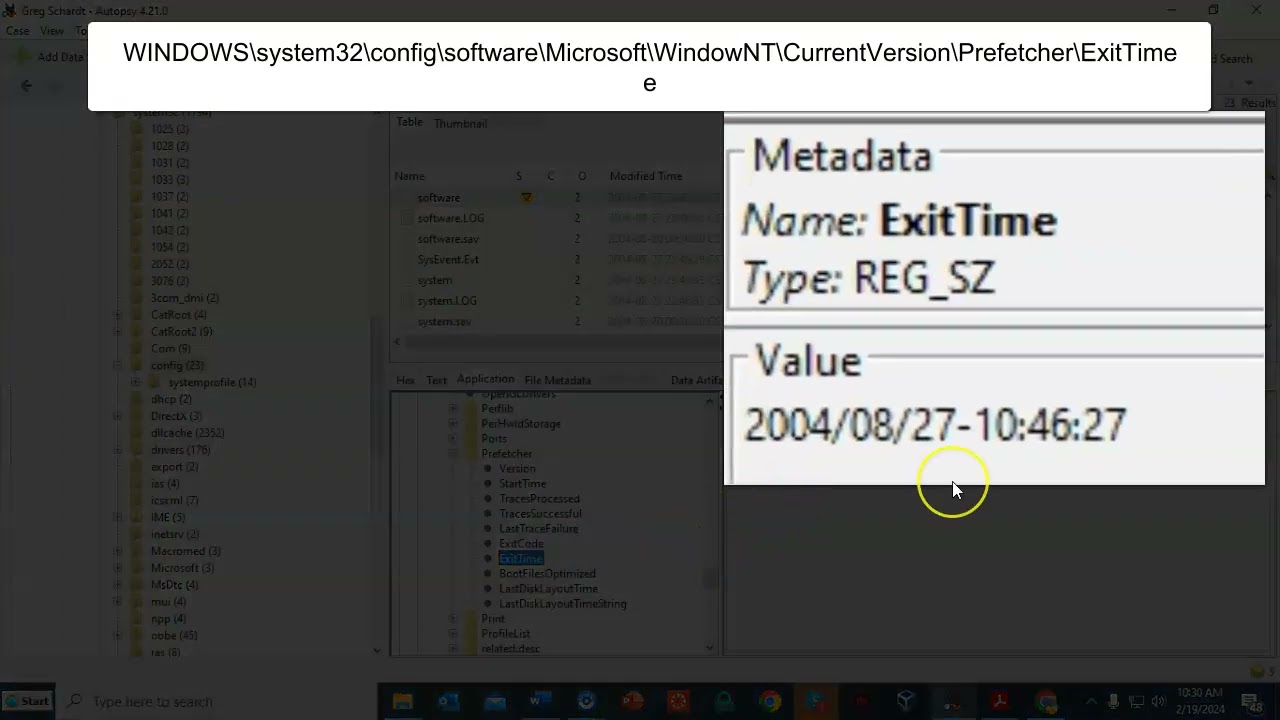Select the system hive file row
Screen dimensions: 1280x720
pyautogui.click(x=434, y=281)
